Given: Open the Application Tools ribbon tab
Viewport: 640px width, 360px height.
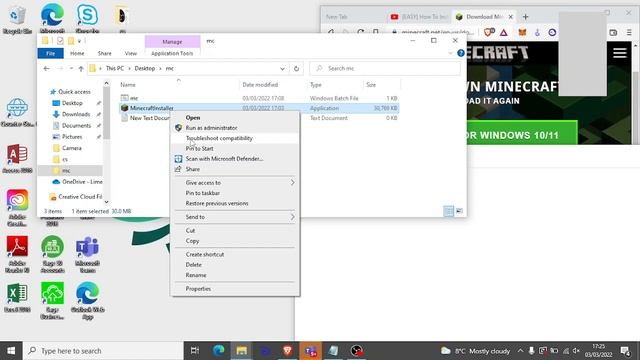Looking at the screenshot, I should pos(172,53).
